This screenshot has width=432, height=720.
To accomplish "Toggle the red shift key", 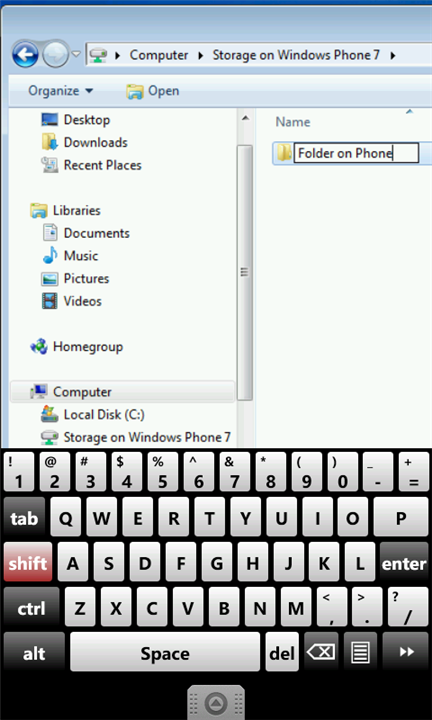I will pos(28,562).
